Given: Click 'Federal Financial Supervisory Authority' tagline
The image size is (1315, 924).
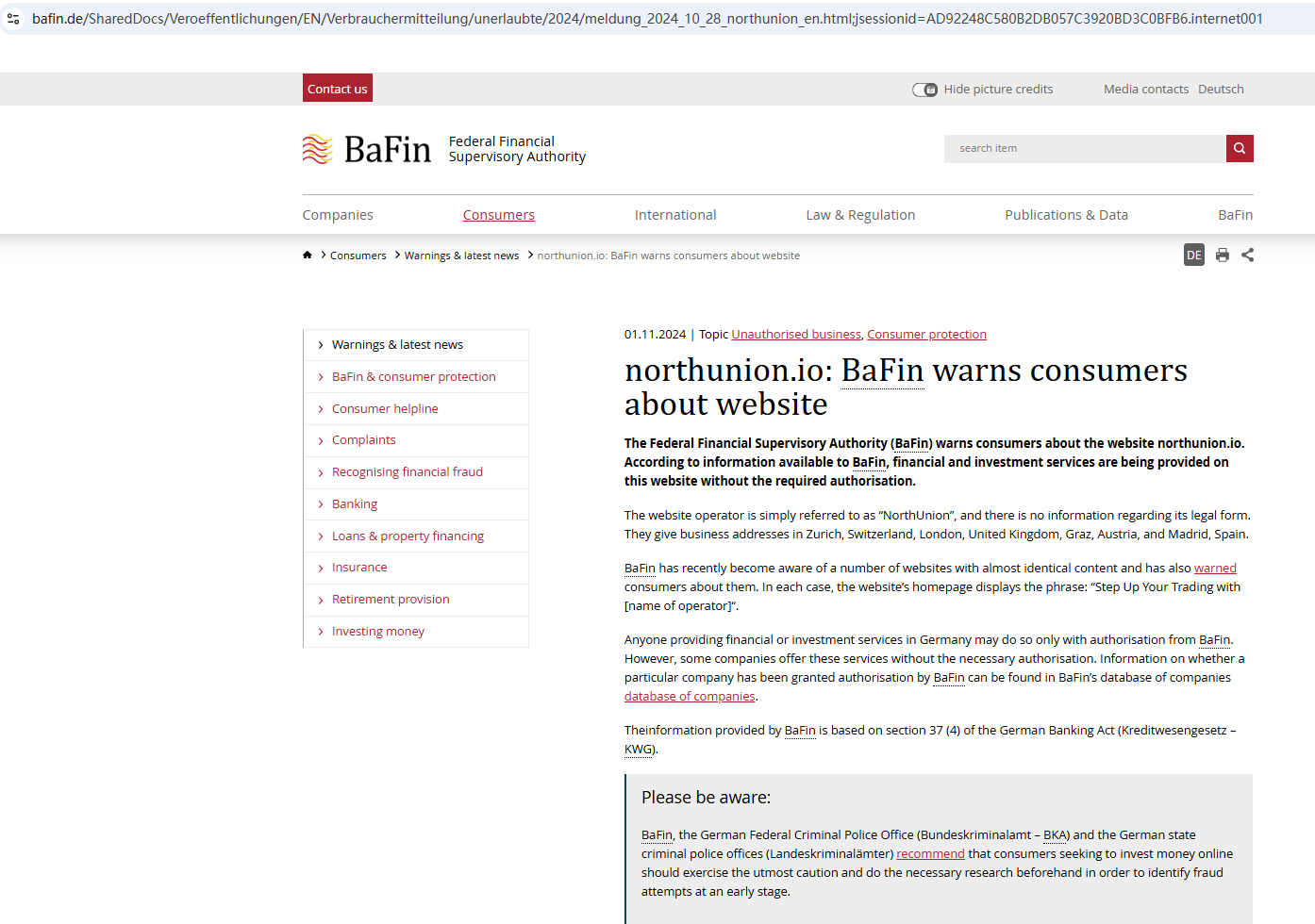Looking at the screenshot, I should 517,149.
